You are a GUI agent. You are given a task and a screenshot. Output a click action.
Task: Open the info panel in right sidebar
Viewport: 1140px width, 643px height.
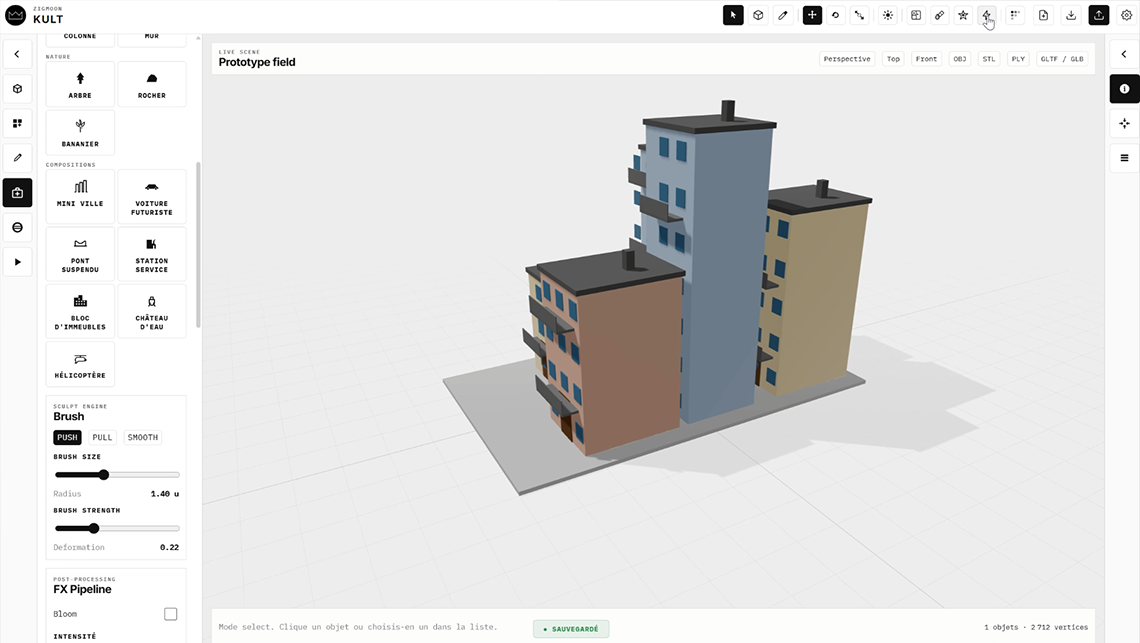[1124, 89]
